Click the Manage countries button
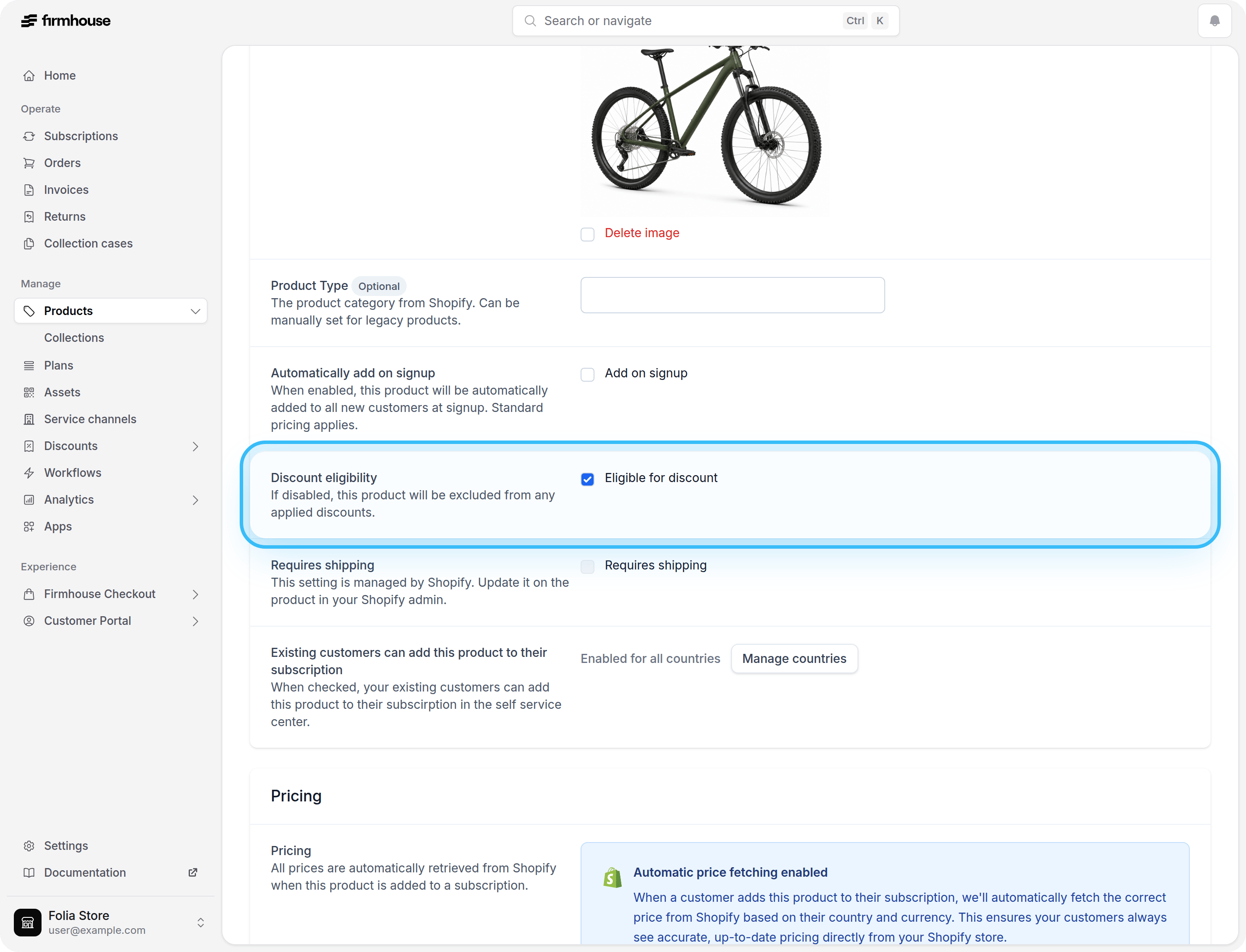1246x952 pixels. click(x=794, y=659)
